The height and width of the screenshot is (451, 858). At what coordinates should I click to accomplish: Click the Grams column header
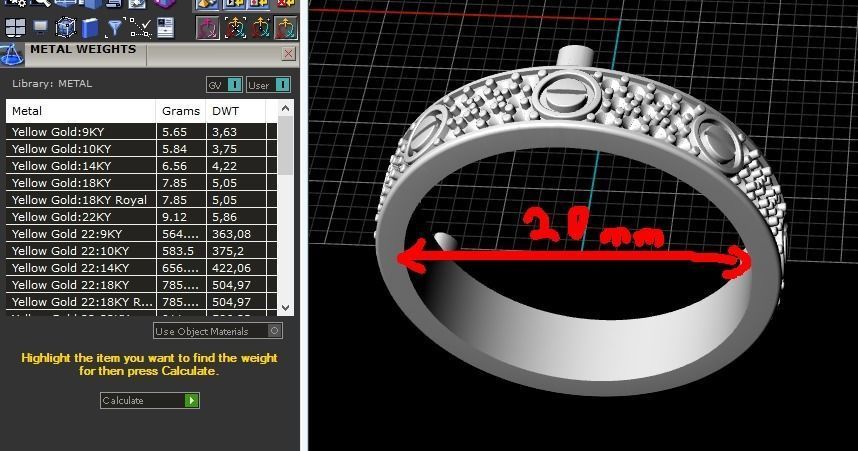(x=181, y=111)
